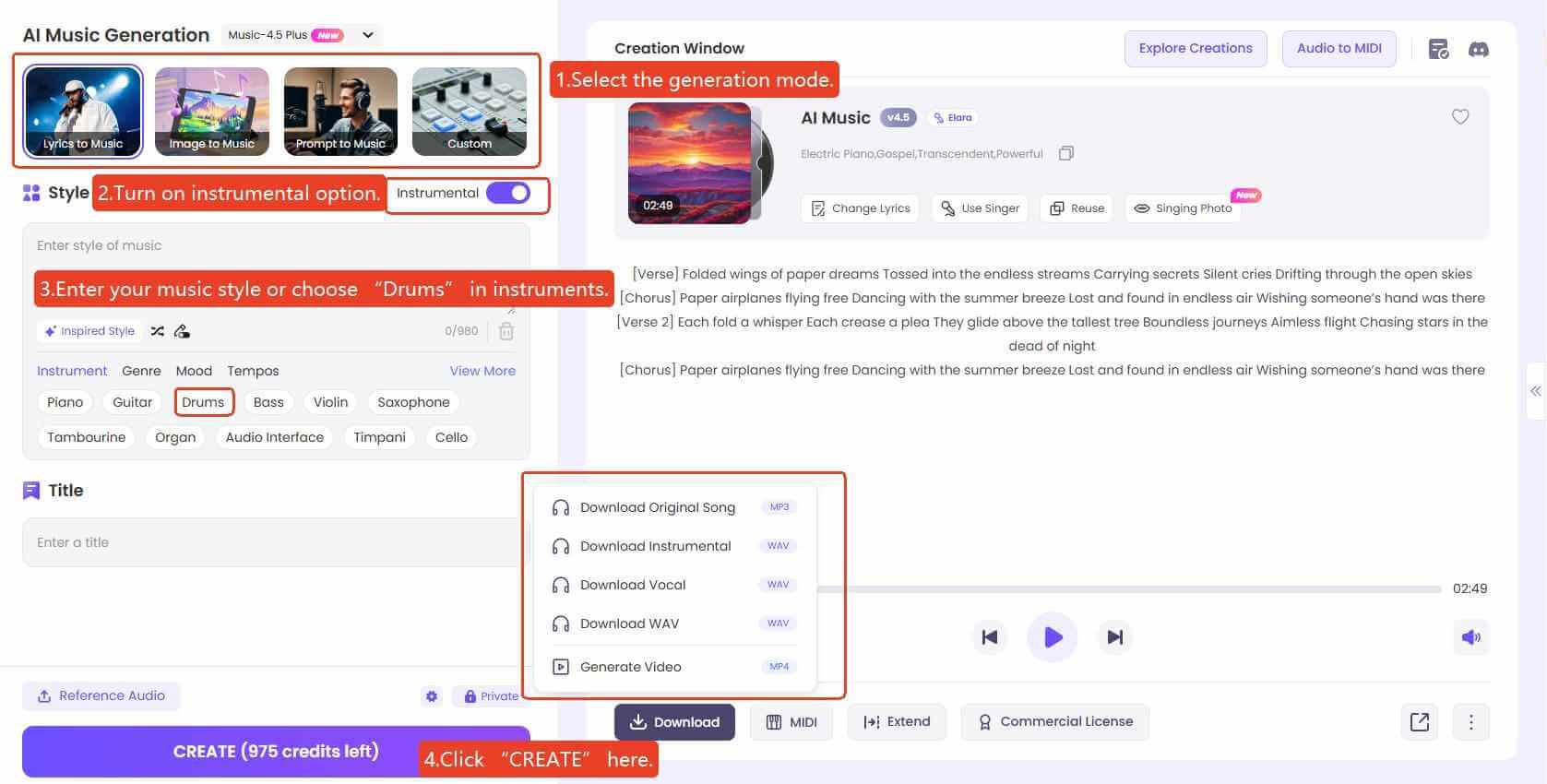Viewport: 1547px width, 784px height.
Task: Skip to next track
Action: click(1115, 637)
